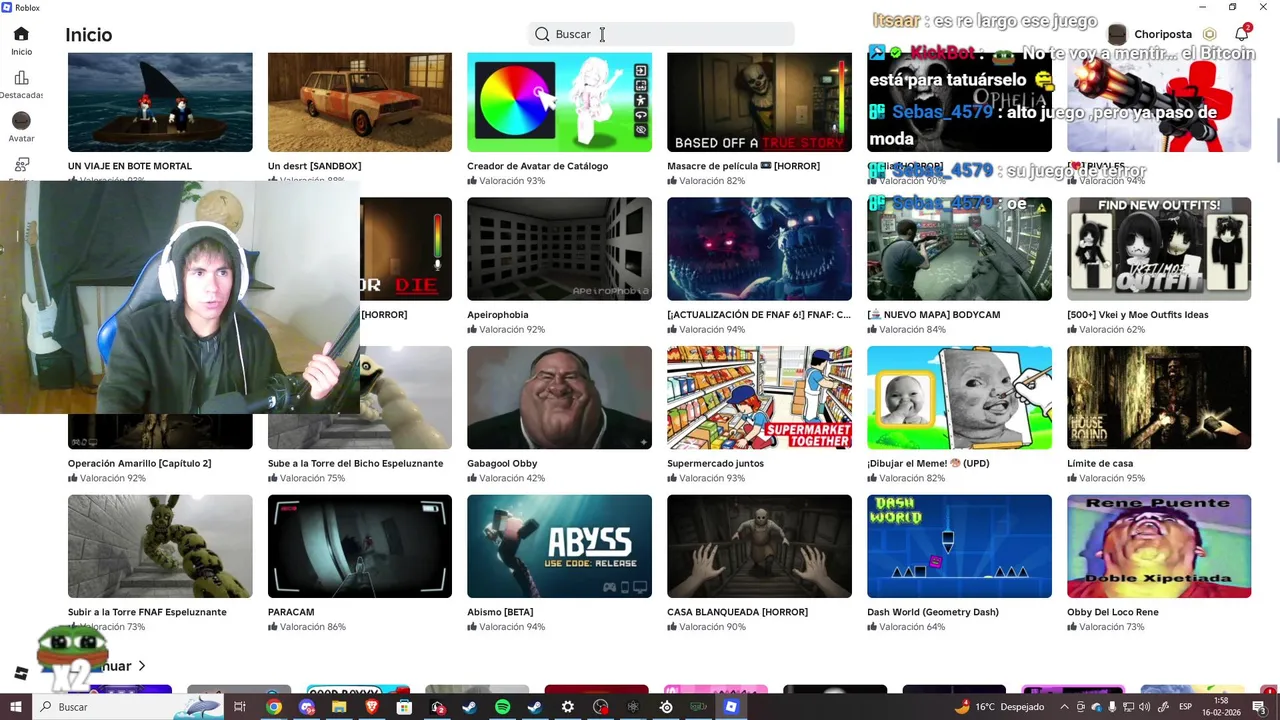Open File Explorer from the taskbar
Screen dimensions: 1280x720
pyautogui.click(x=339, y=707)
